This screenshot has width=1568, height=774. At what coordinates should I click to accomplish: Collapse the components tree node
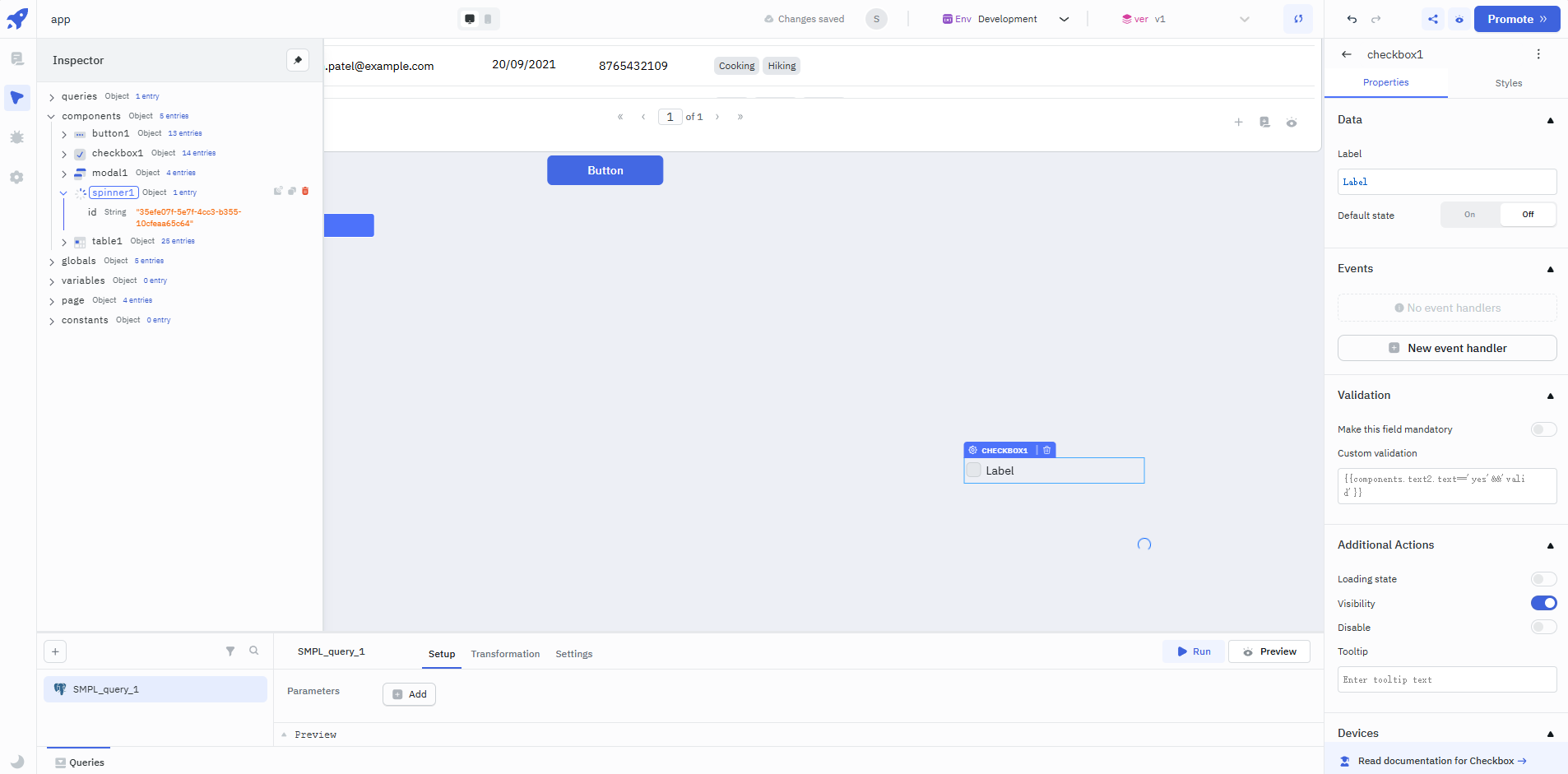[x=51, y=117]
